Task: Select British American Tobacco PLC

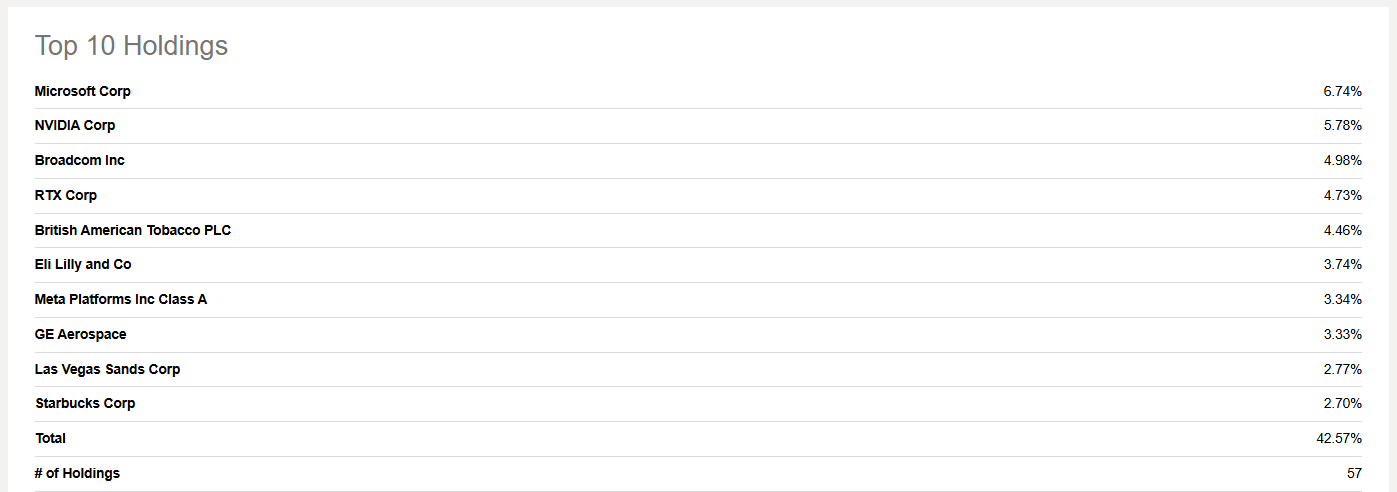Action: (133, 230)
